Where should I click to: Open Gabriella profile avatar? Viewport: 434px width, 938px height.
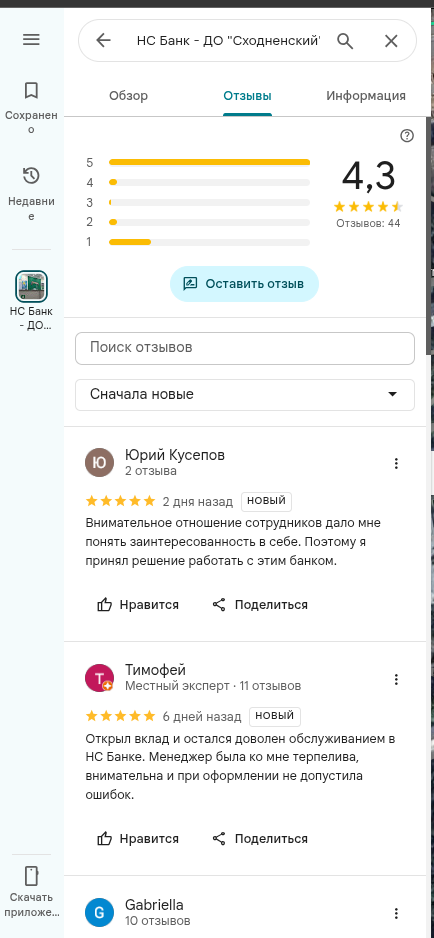click(99, 913)
